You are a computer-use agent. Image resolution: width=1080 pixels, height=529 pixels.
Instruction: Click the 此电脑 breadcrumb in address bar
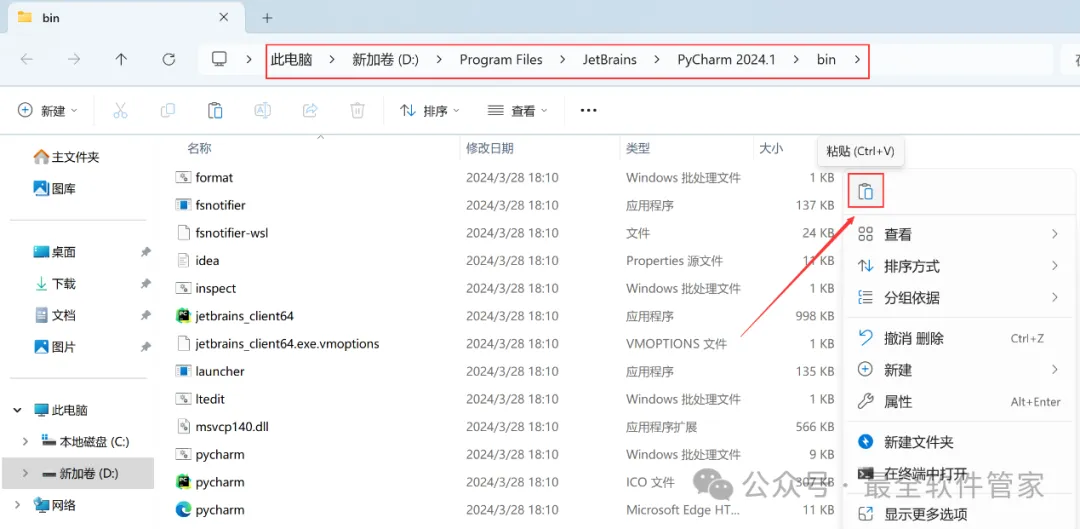pyautogui.click(x=291, y=59)
